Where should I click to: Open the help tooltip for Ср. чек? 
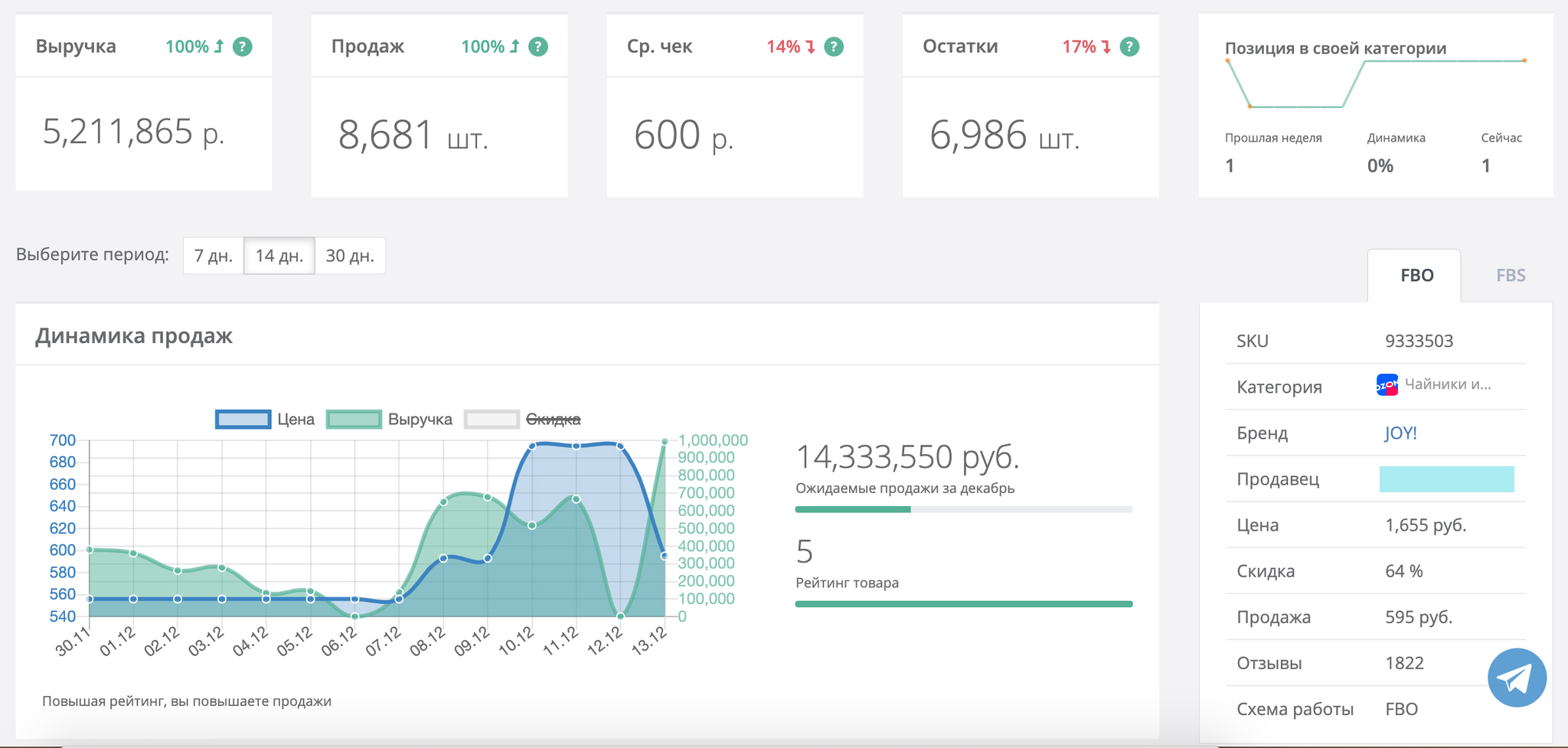click(834, 47)
